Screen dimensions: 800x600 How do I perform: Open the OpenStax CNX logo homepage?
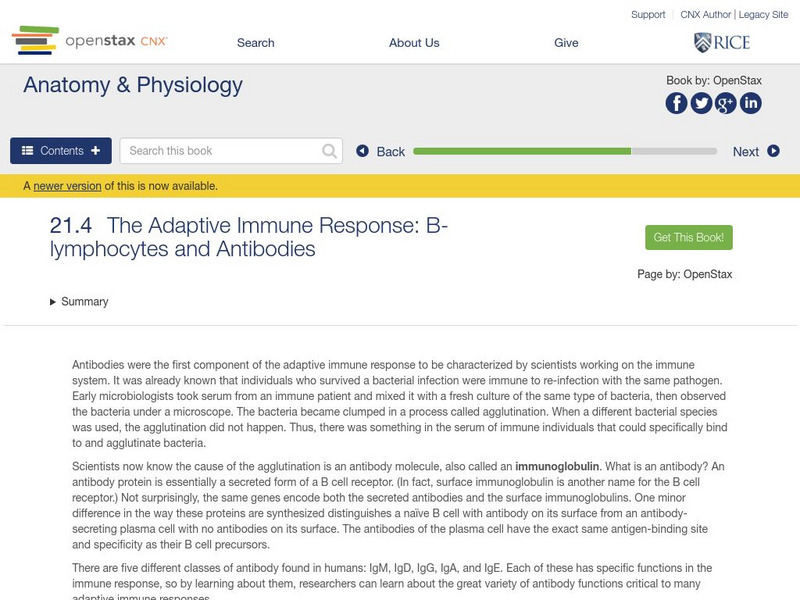(x=90, y=41)
